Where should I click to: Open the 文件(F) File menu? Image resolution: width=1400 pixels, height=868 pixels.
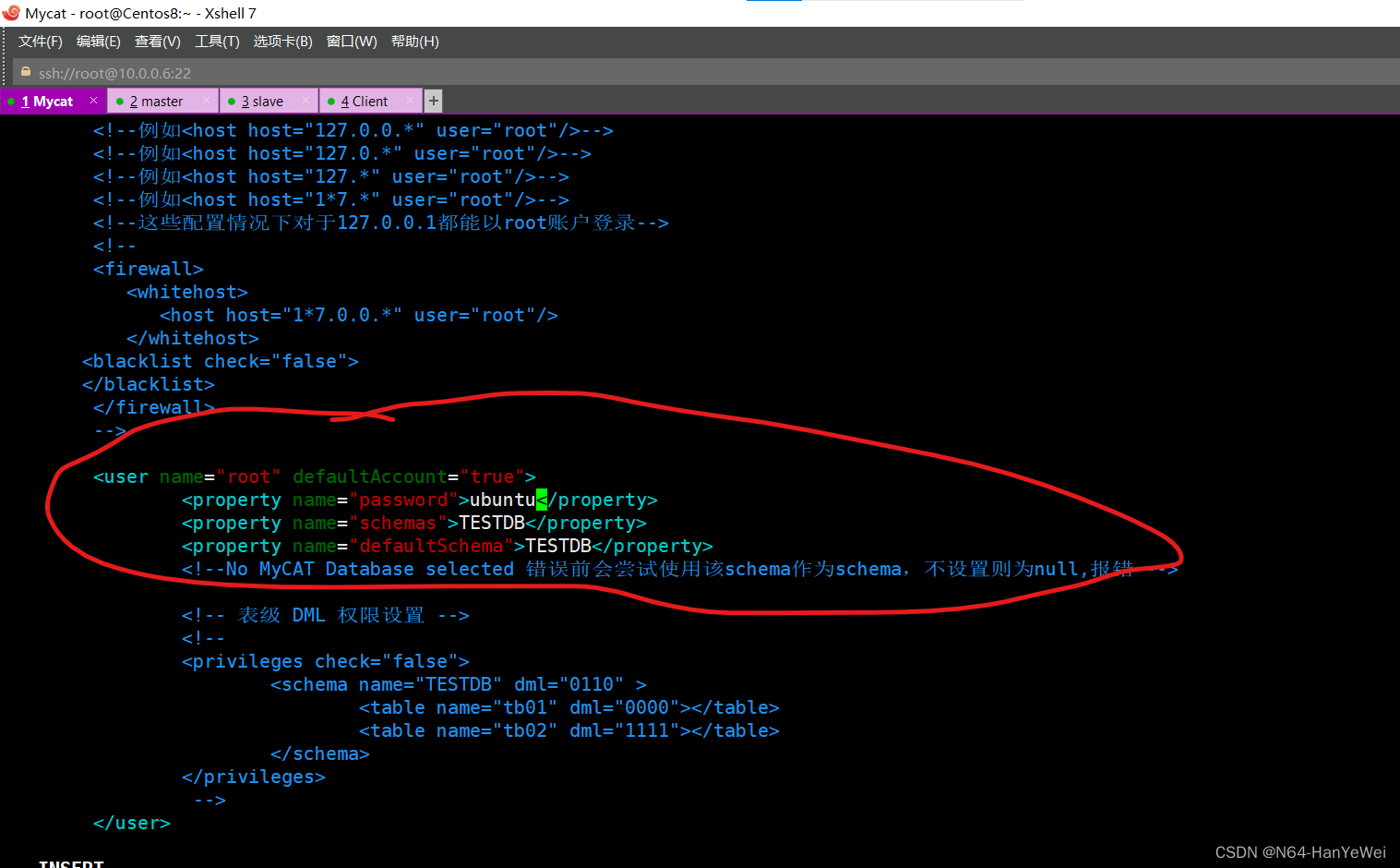(40, 42)
